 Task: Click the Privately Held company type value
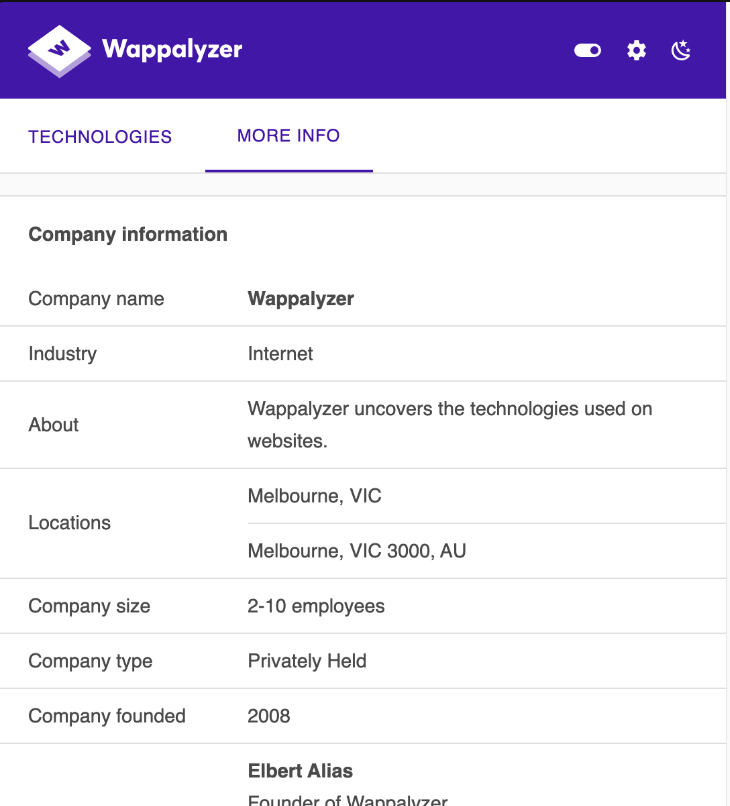pos(307,661)
